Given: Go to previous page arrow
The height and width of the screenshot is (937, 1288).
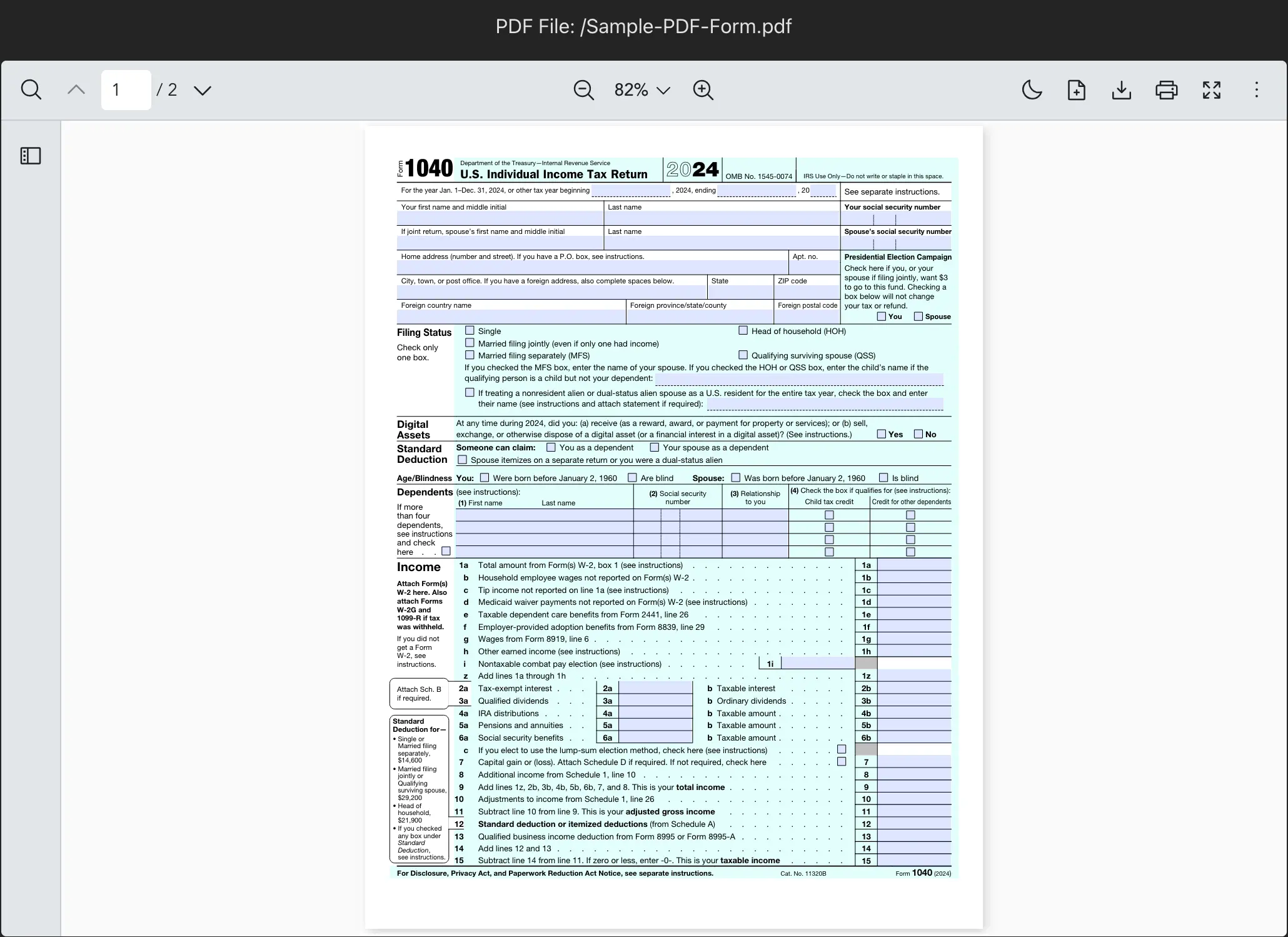Looking at the screenshot, I should [x=76, y=89].
